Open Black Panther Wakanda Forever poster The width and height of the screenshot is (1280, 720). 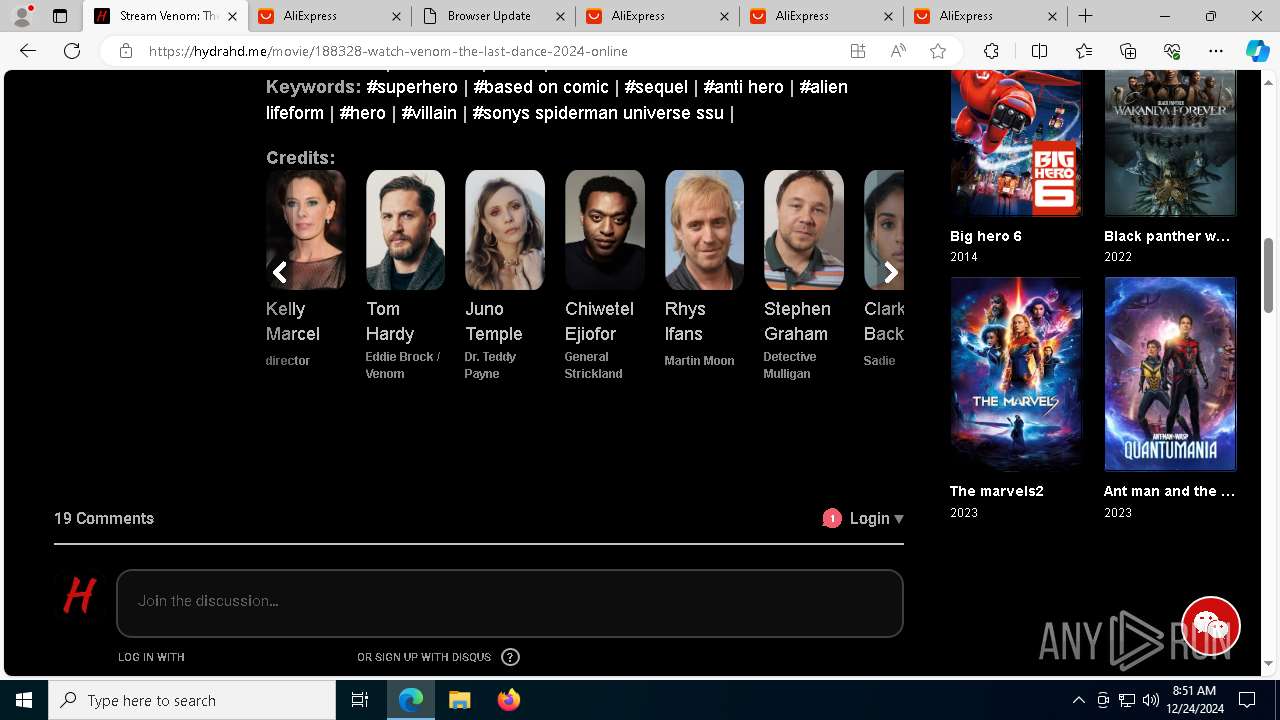click(1170, 143)
